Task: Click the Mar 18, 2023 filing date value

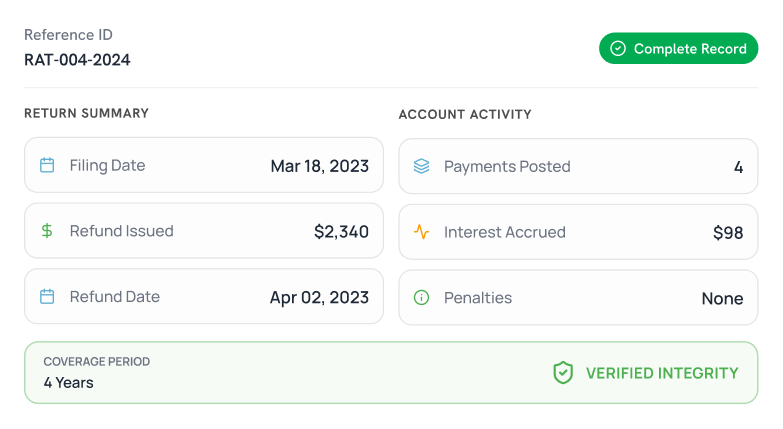Action: click(x=319, y=166)
